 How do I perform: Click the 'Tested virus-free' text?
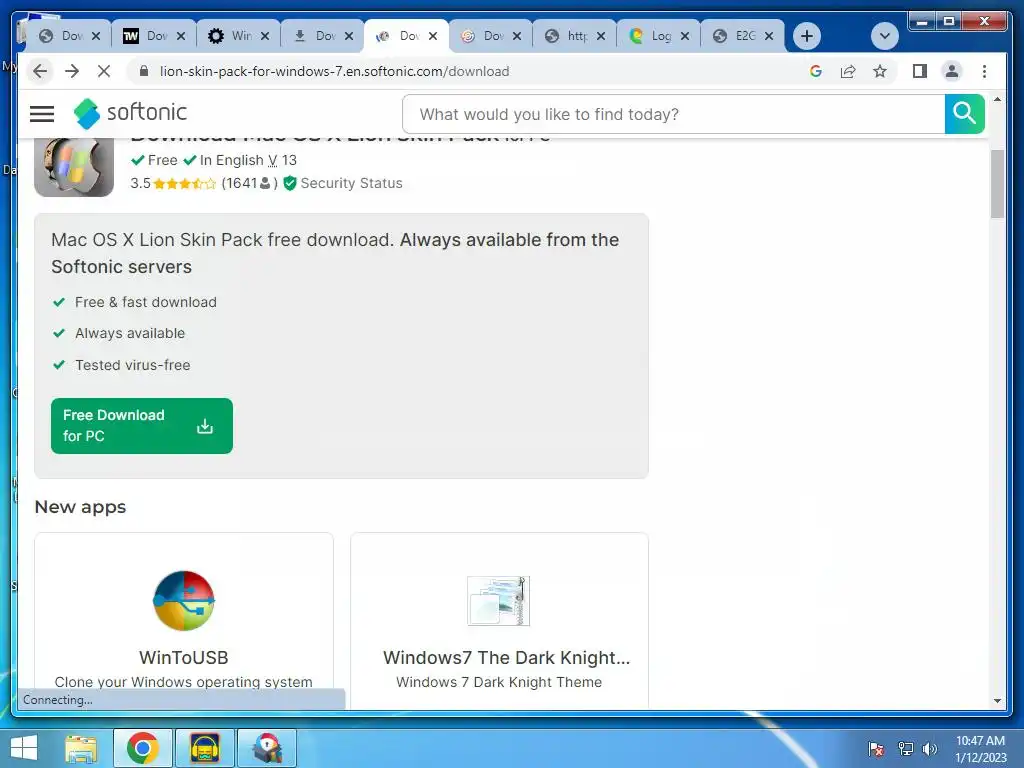coord(133,365)
